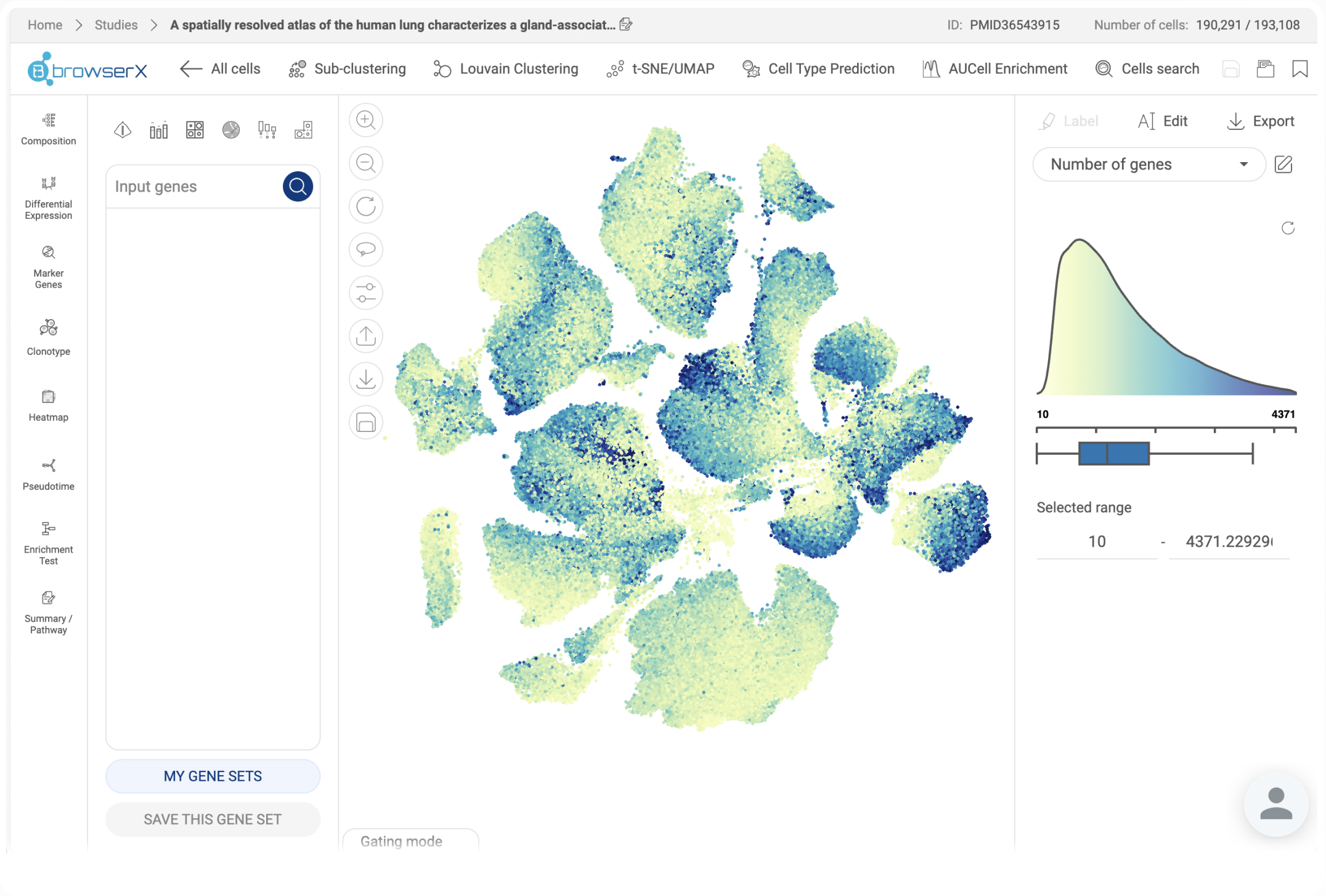Select the pie chart view icon
The height and width of the screenshot is (896, 1326).
coord(231,129)
